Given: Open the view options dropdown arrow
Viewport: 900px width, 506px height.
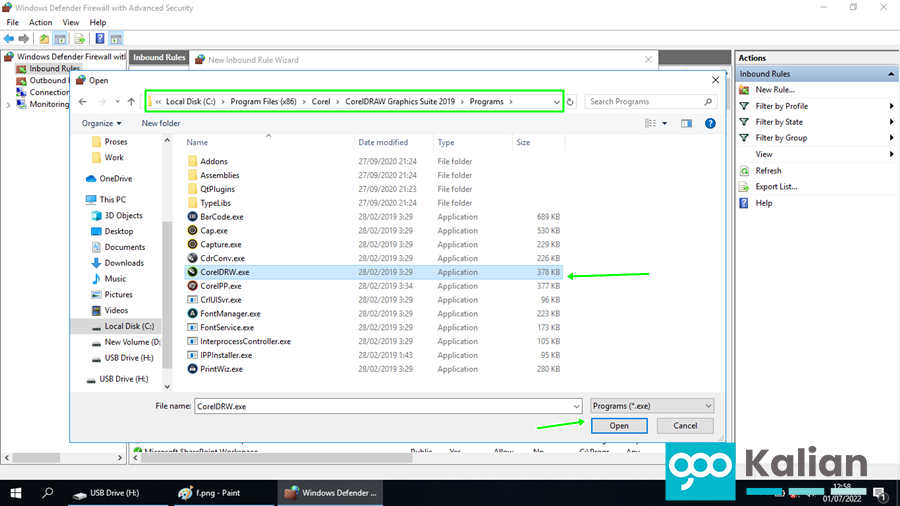Looking at the screenshot, I should [665, 123].
